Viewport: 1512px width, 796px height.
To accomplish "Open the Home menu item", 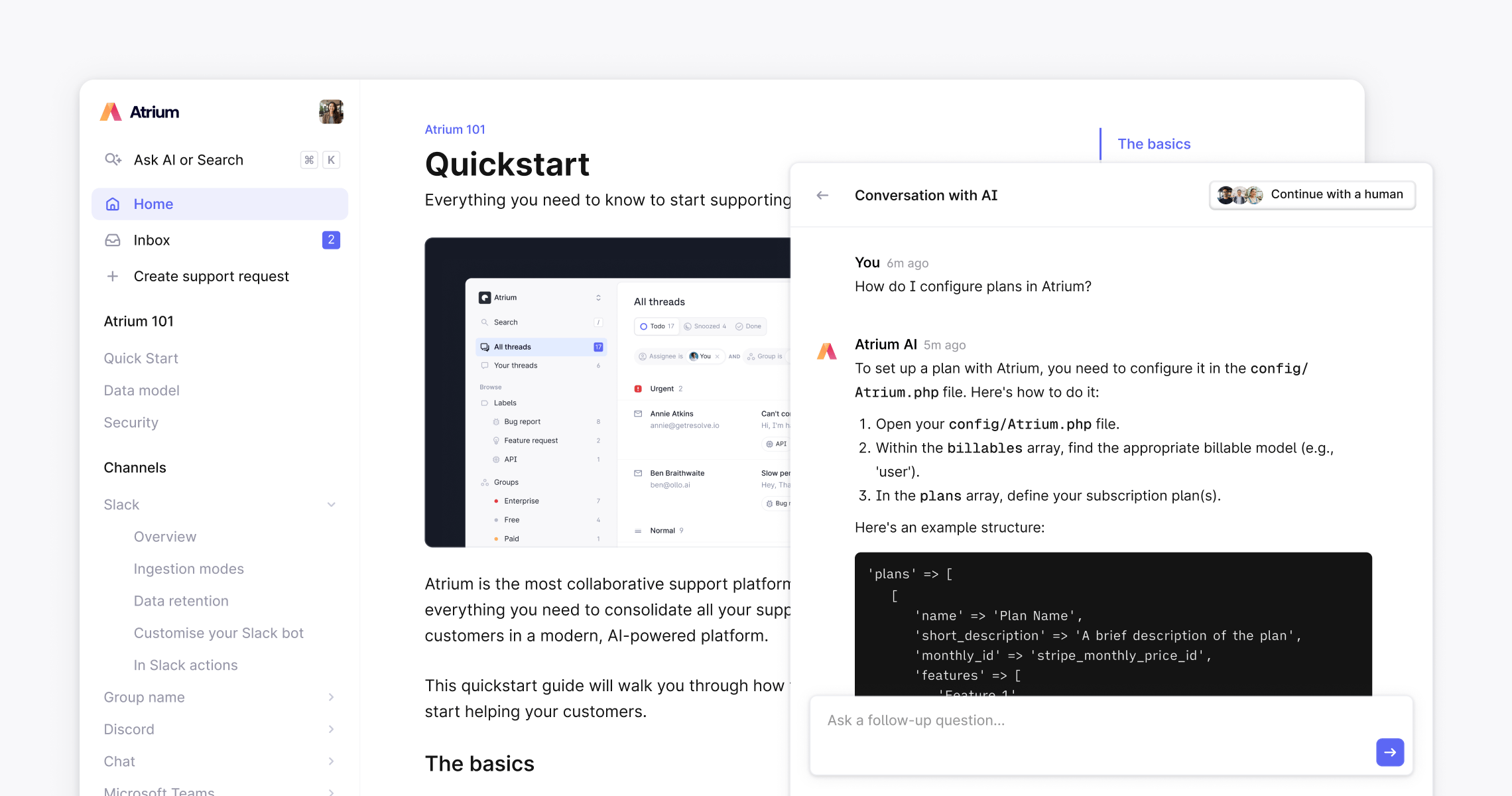I will coord(220,204).
